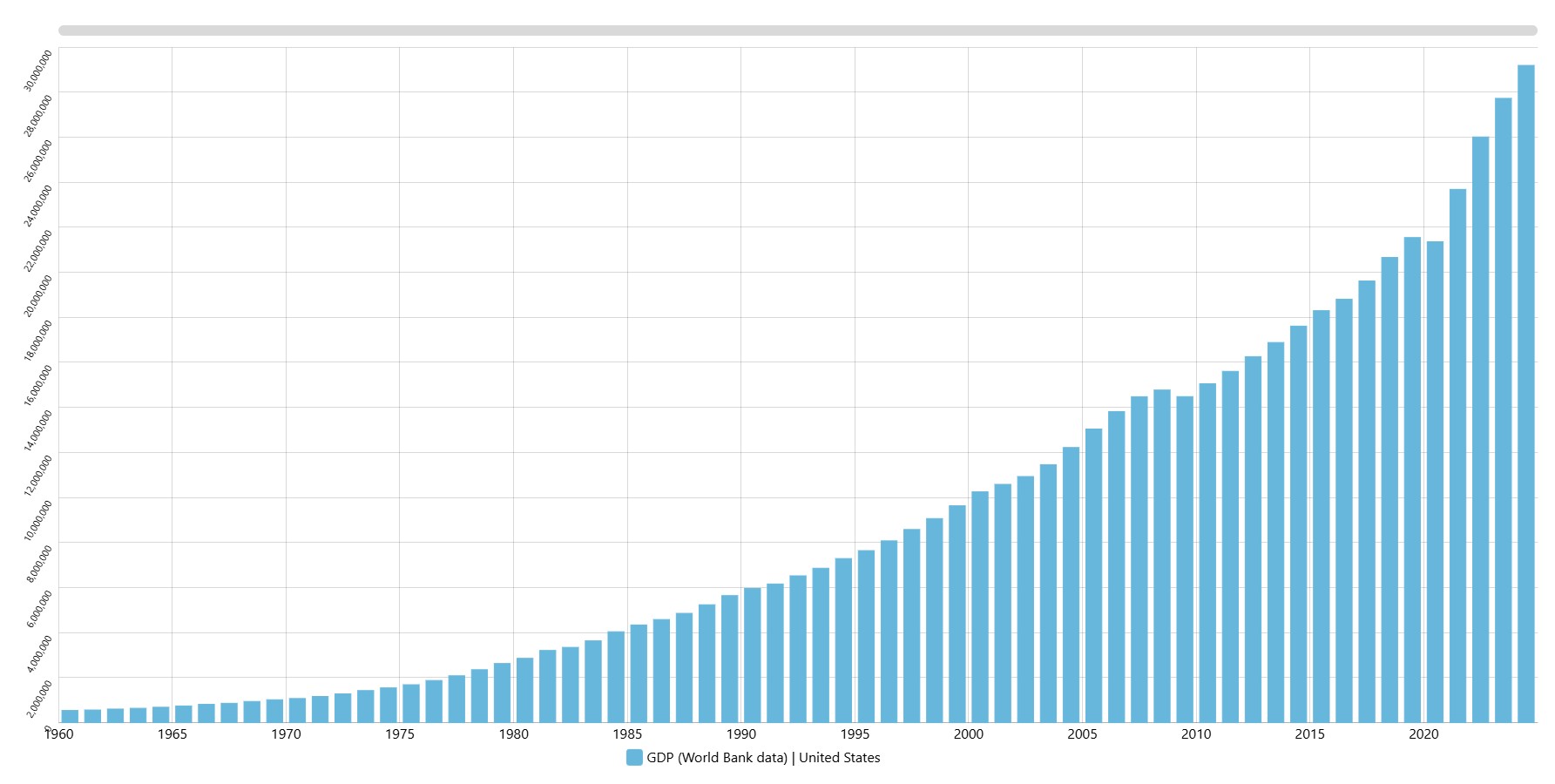Image resolution: width=1555 pixels, height=784 pixels.
Task: Select the 1975 x-axis label
Action: 400,734
